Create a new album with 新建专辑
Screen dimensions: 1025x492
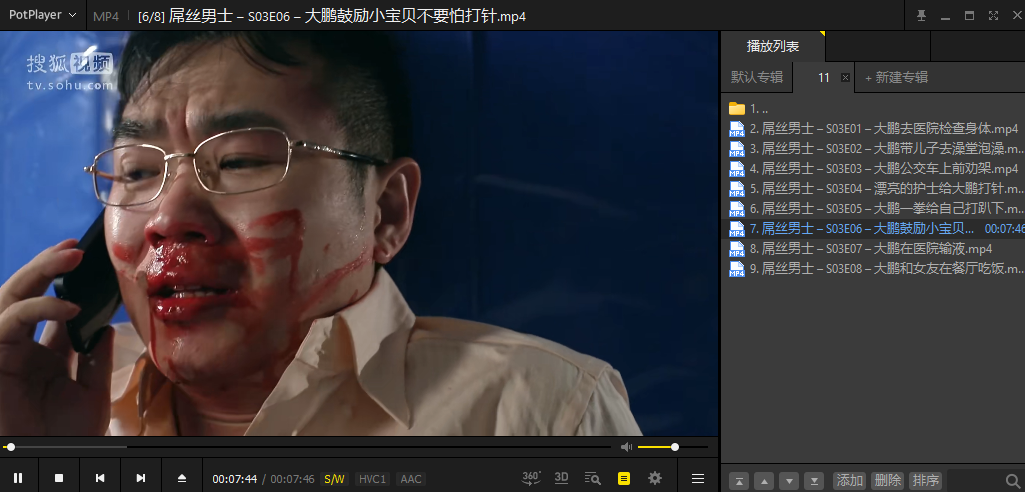(896, 77)
